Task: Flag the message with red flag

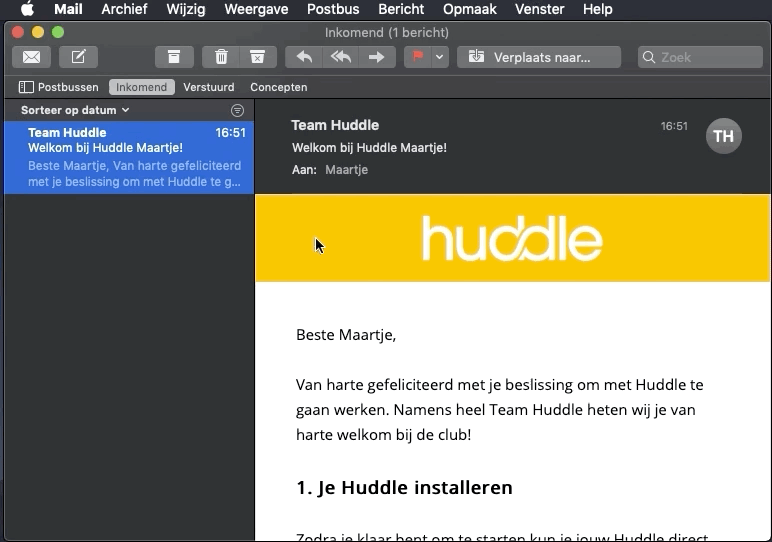Action: (418, 57)
